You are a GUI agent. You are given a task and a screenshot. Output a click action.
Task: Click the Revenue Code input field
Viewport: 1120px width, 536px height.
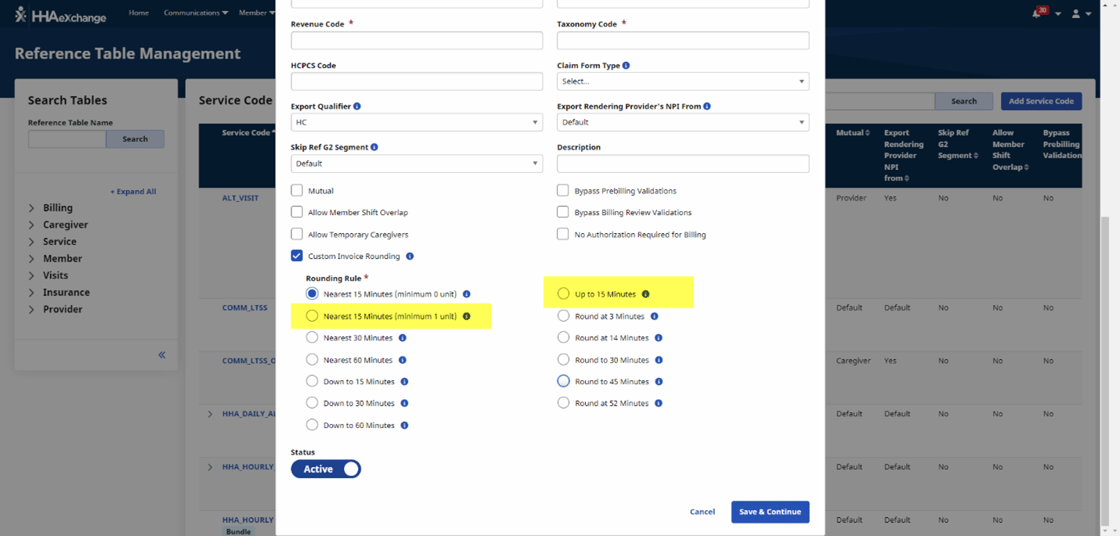point(416,41)
